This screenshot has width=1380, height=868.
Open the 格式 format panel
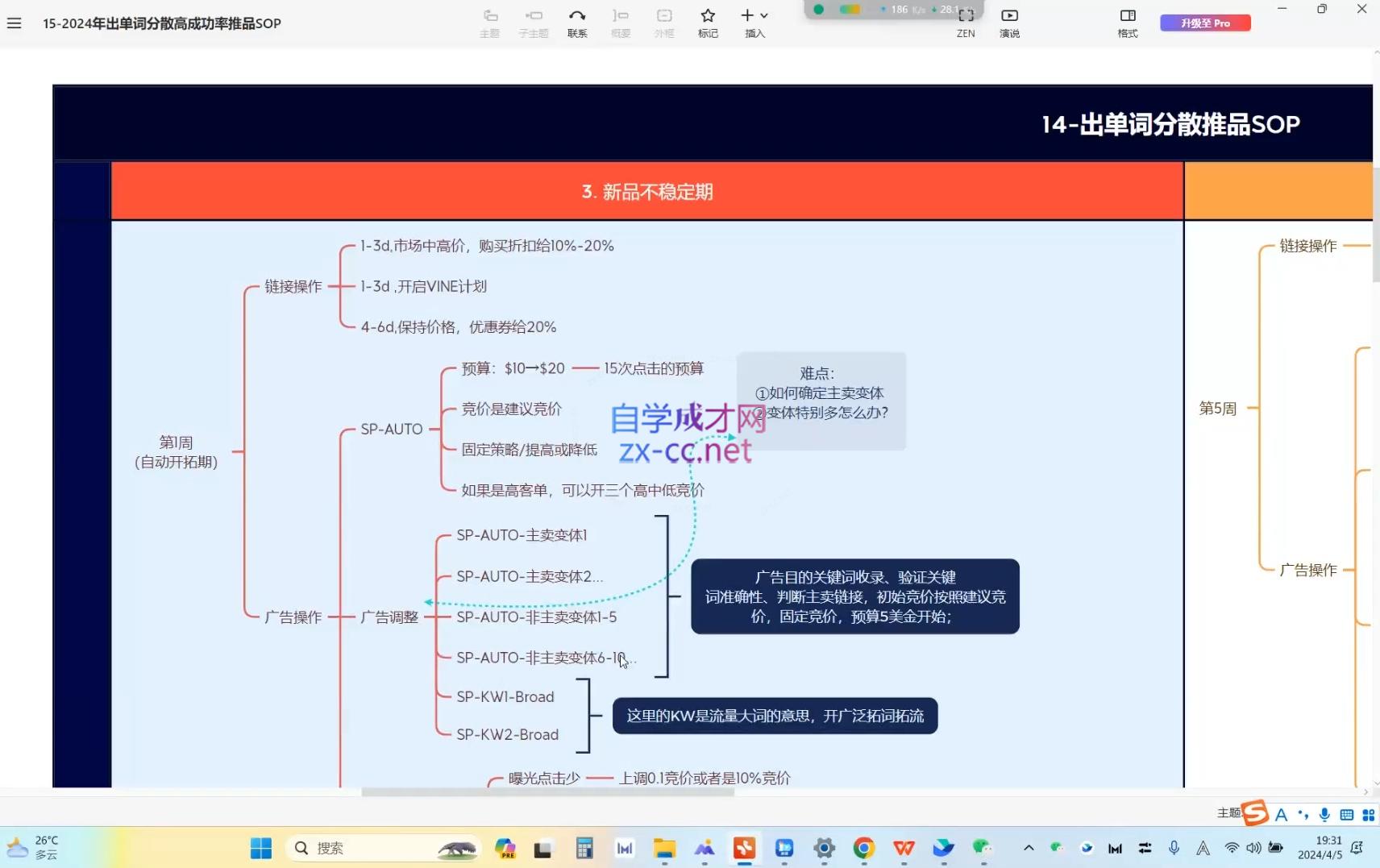coord(1126,22)
